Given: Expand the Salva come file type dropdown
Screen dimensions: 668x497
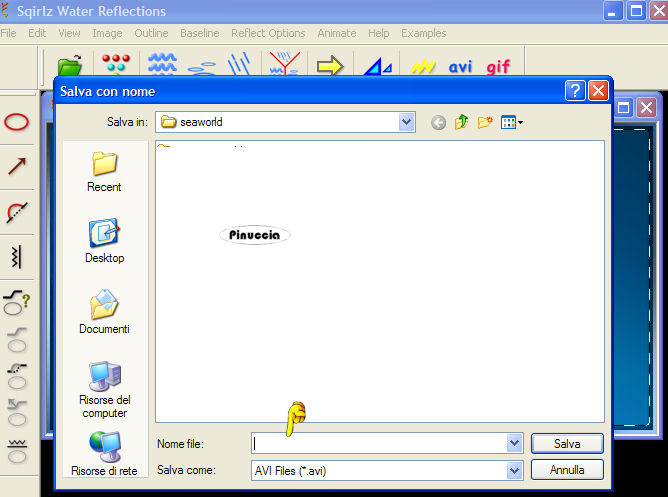Looking at the screenshot, I should click(x=515, y=471).
